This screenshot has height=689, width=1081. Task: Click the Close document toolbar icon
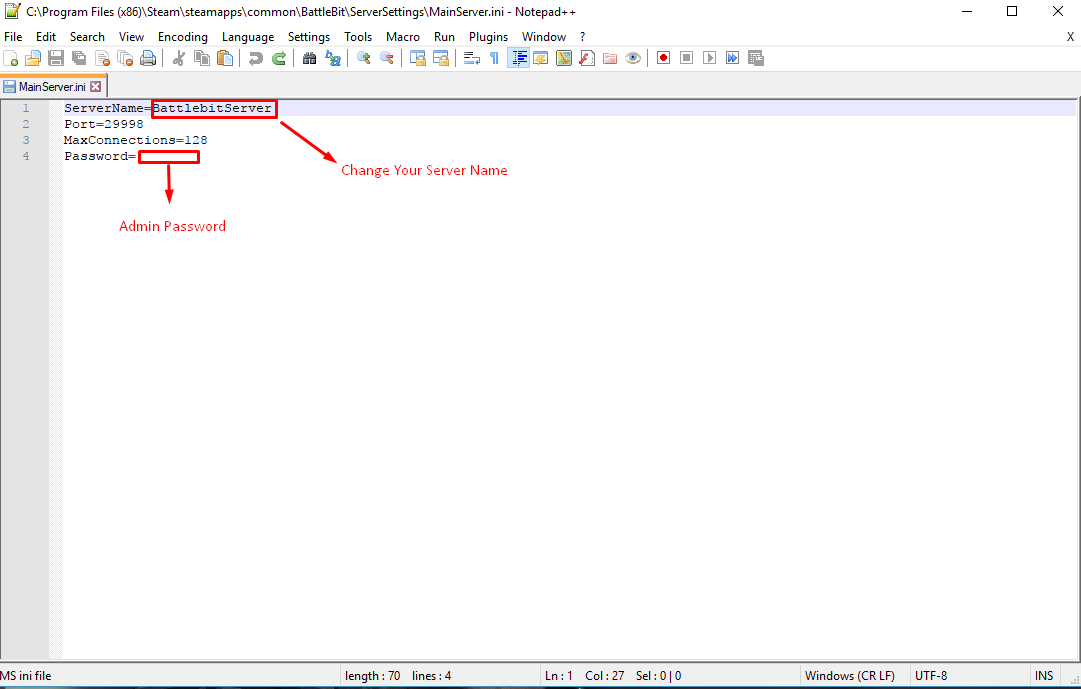tap(102, 59)
